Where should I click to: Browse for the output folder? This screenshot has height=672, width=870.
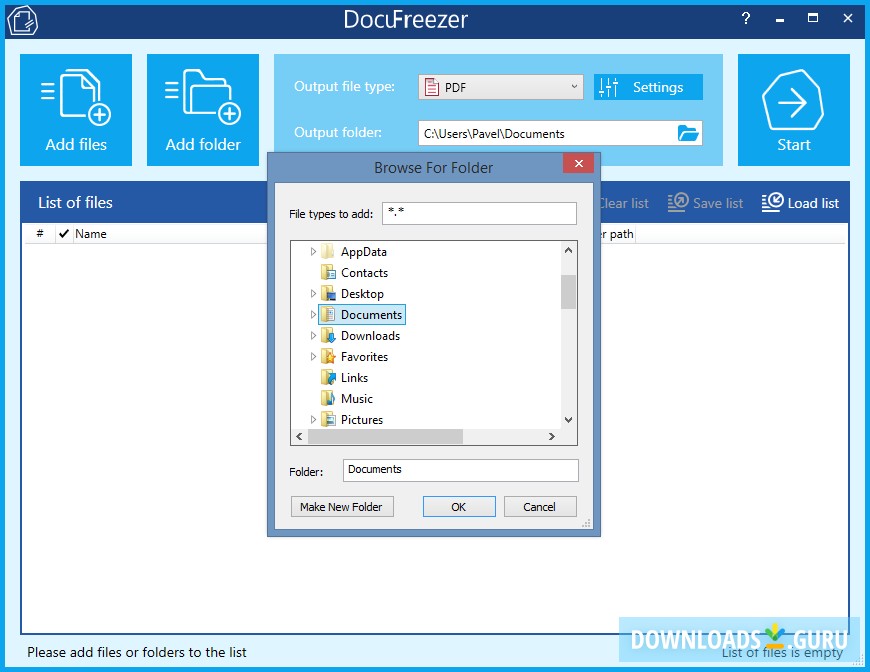coord(688,133)
